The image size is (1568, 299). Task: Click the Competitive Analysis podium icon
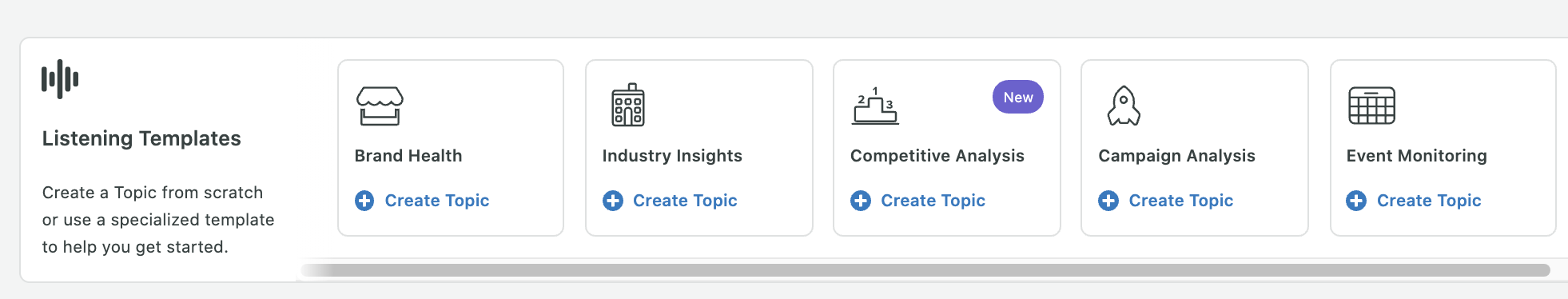876,106
